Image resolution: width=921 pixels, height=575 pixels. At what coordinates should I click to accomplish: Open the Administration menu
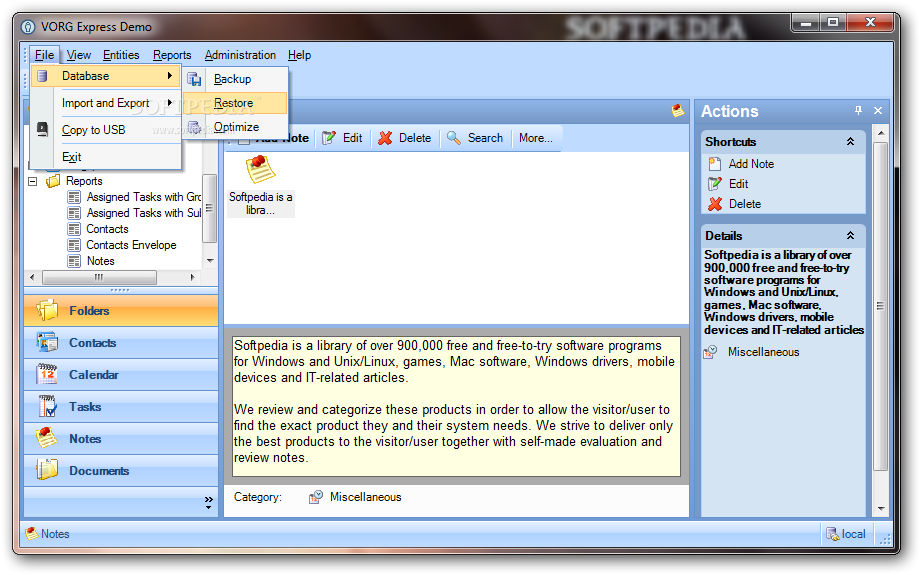point(240,55)
